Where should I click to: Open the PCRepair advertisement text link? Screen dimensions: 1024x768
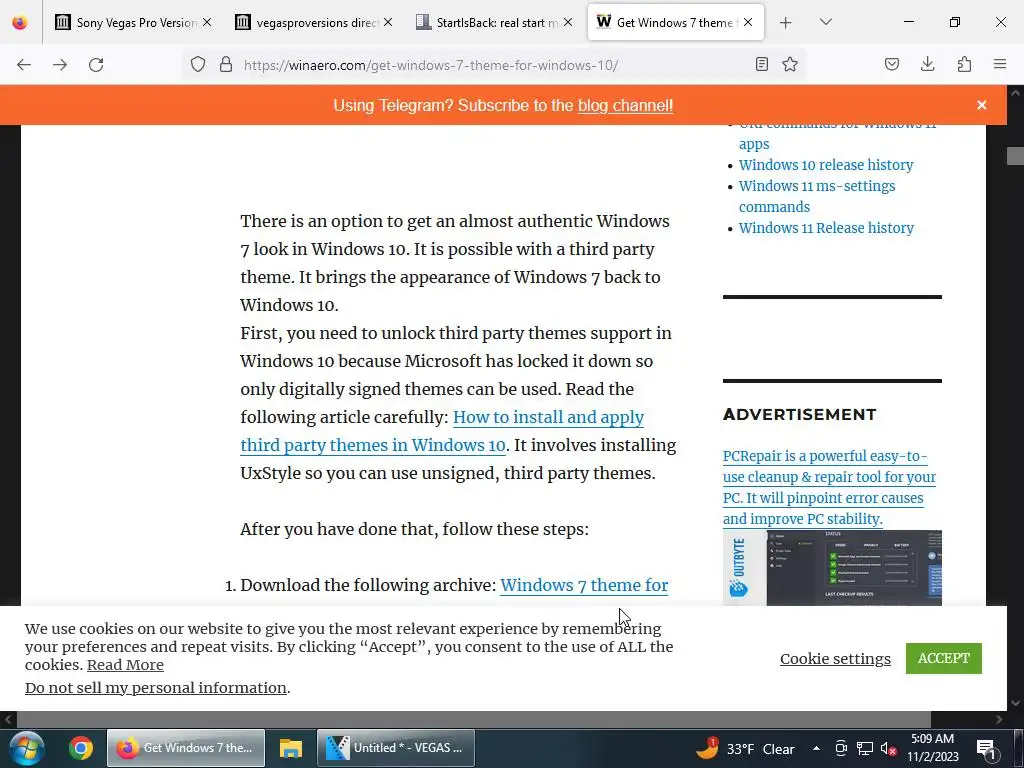coord(829,487)
